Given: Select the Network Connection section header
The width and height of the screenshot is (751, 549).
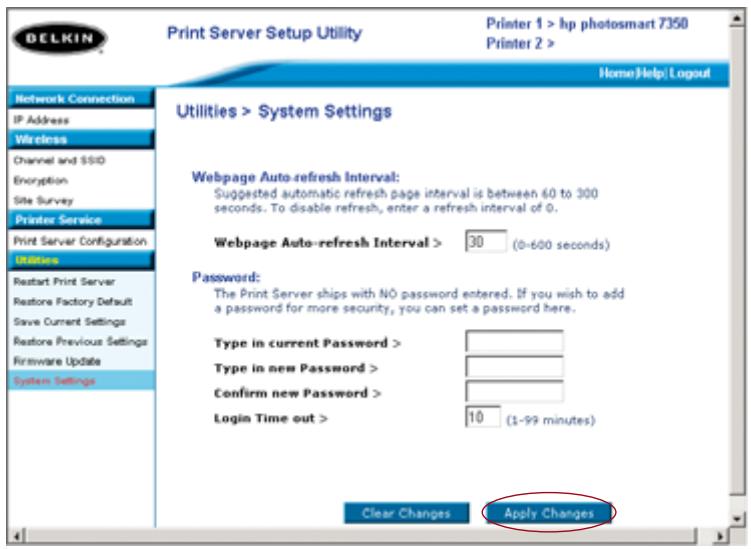Looking at the screenshot, I should tap(81, 99).
